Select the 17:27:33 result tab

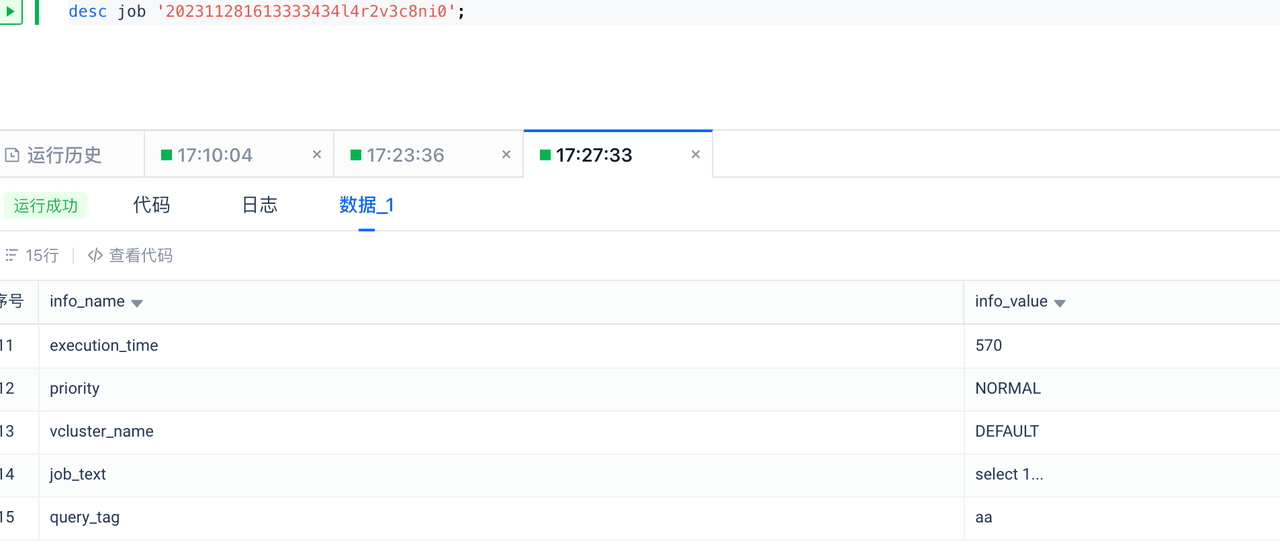coord(593,155)
